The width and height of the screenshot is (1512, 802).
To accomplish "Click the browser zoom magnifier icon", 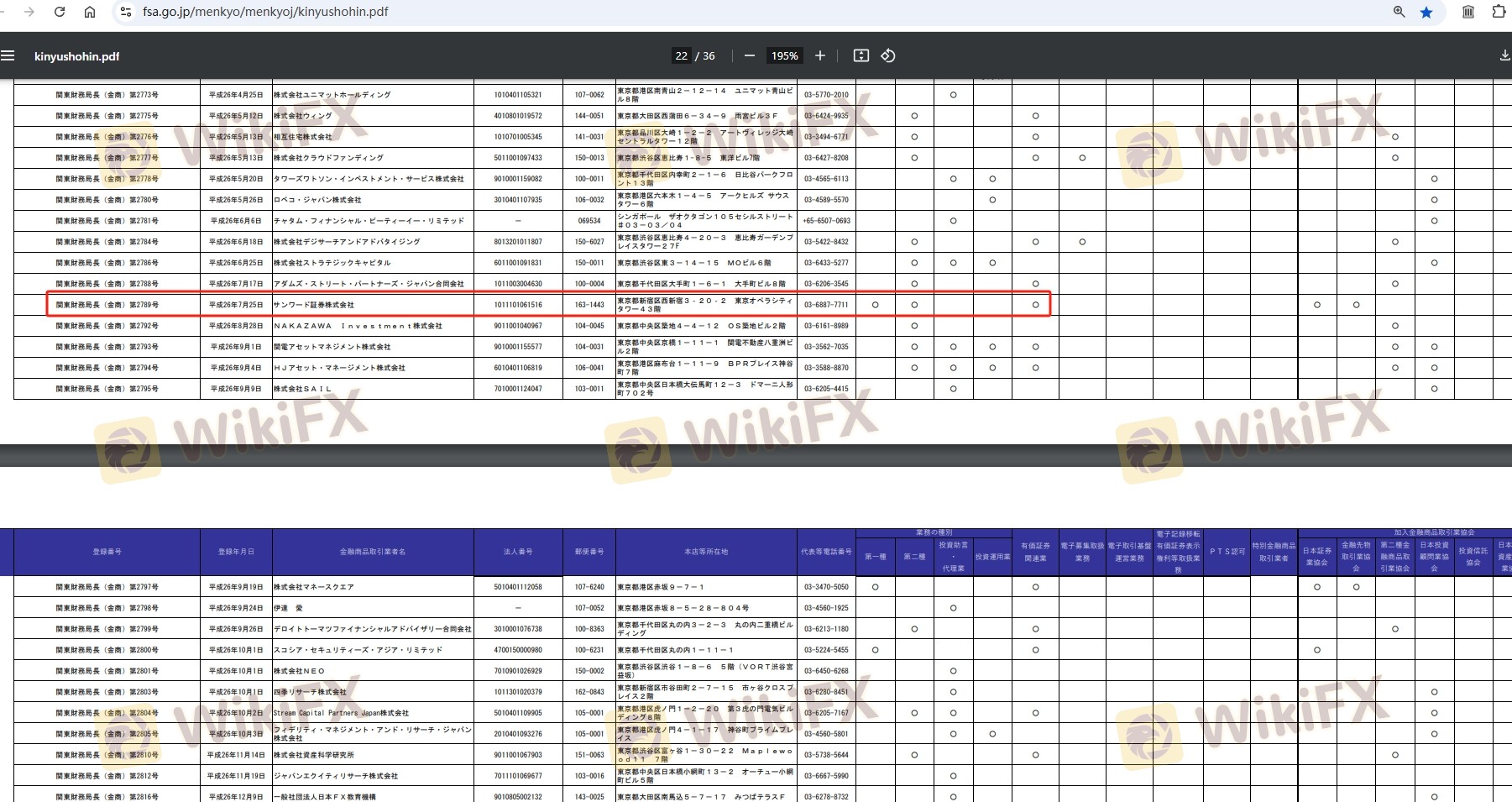I will (1399, 12).
